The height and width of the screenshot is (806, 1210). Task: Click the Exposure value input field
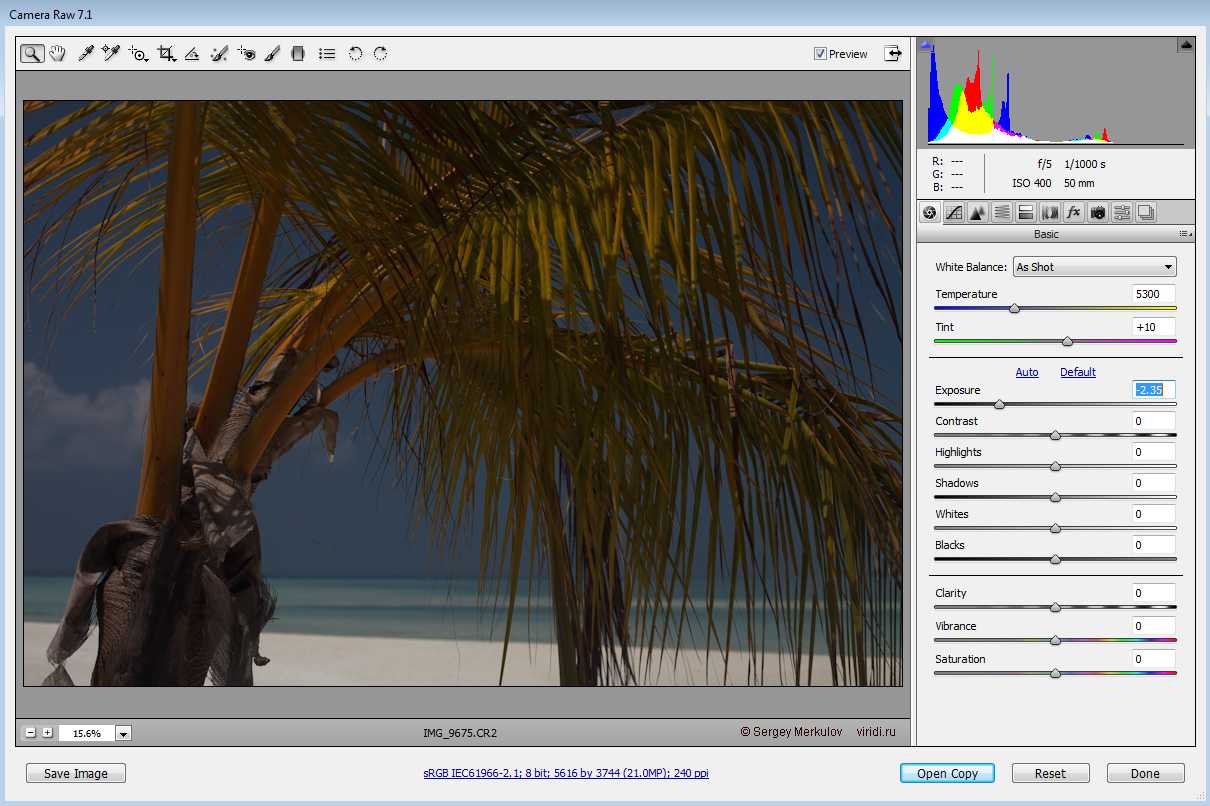[x=1153, y=390]
